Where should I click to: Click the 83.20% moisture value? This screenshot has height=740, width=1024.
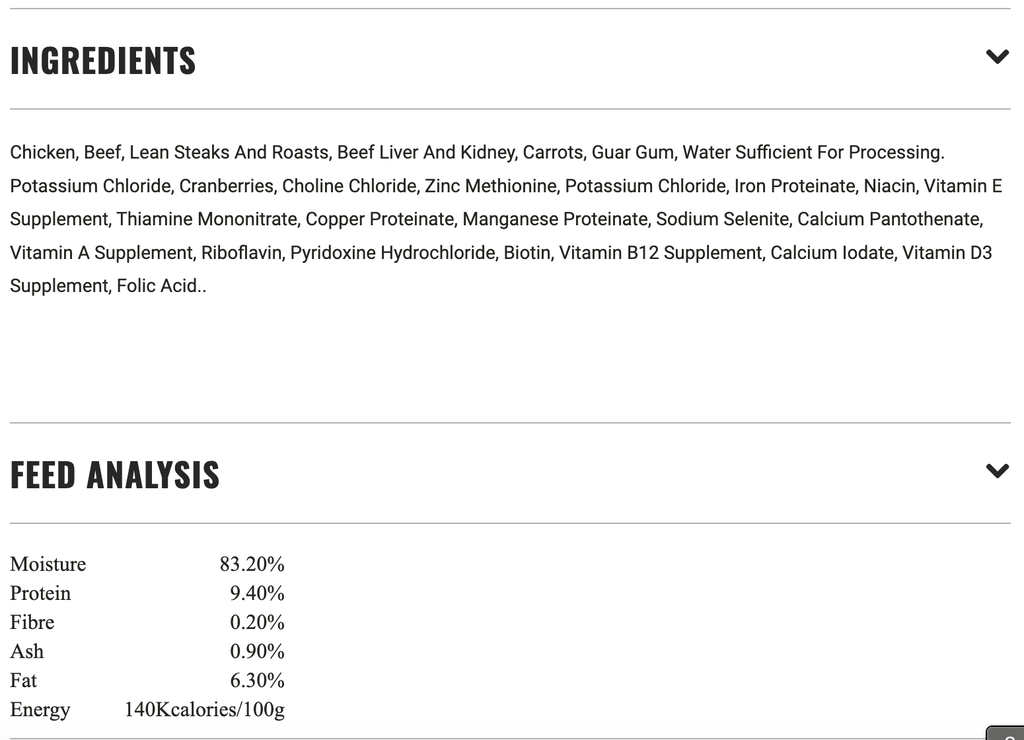point(252,564)
